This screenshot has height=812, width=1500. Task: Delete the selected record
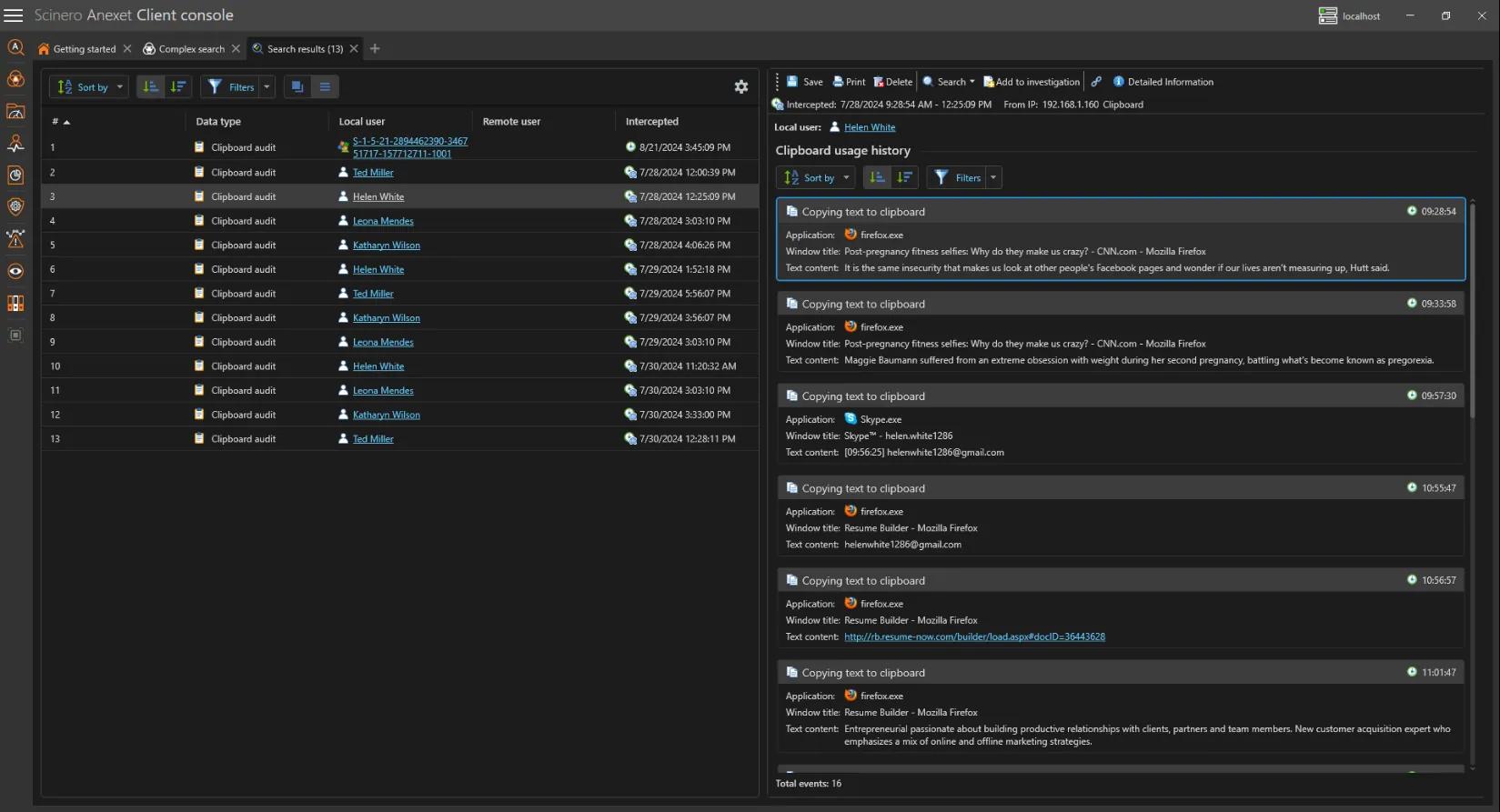(x=892, y=82)
